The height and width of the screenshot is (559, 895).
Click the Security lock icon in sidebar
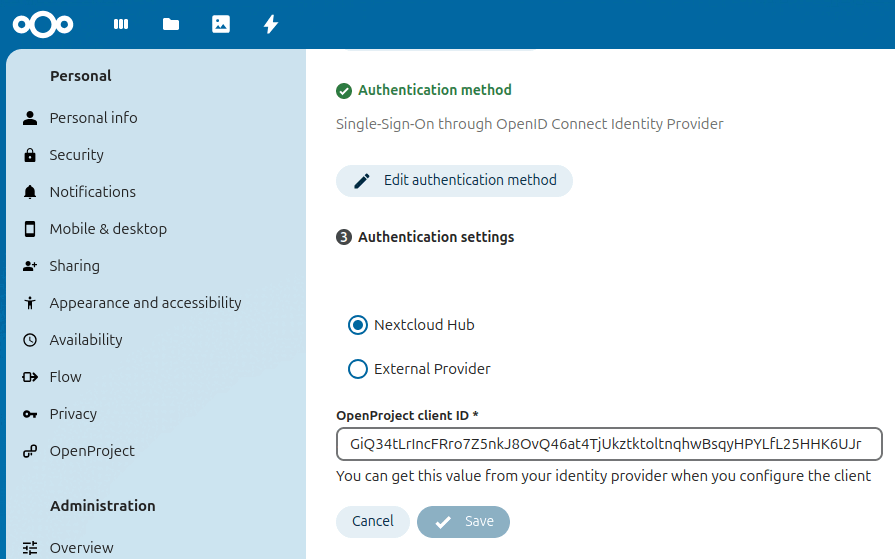(x=30, y=155)
